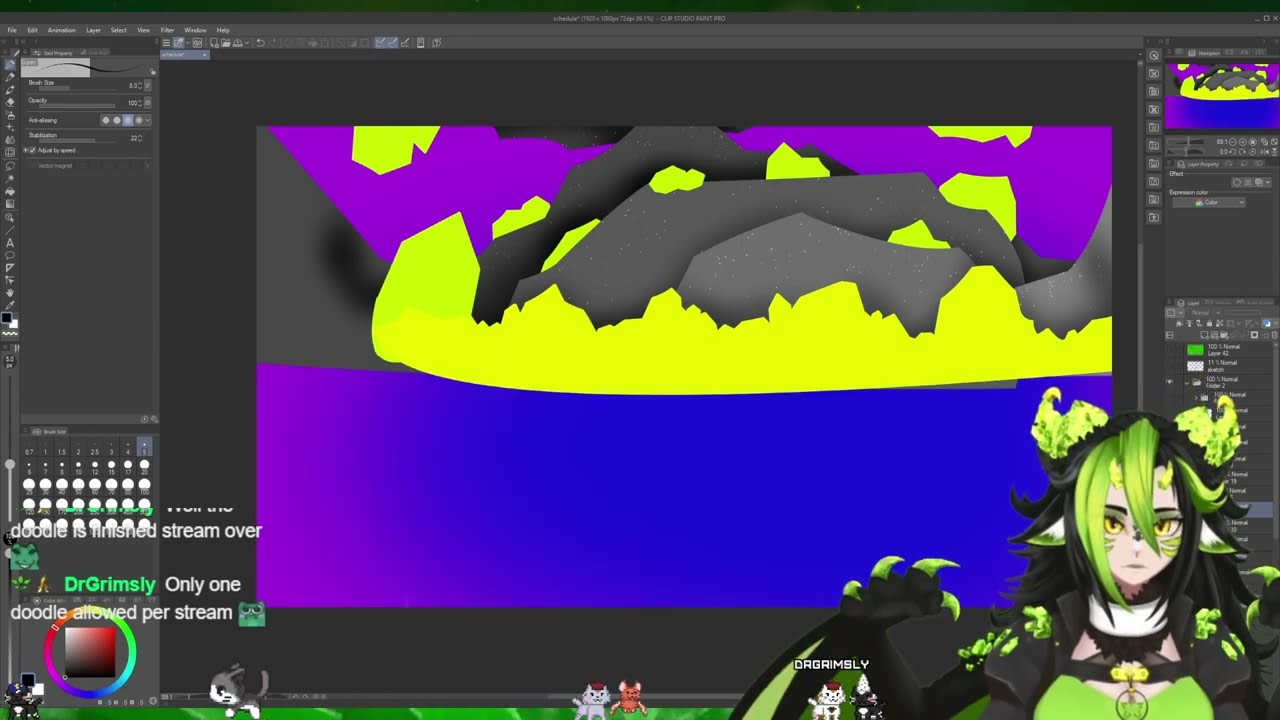
Task: Open the Layer menu
Action: 93,30
